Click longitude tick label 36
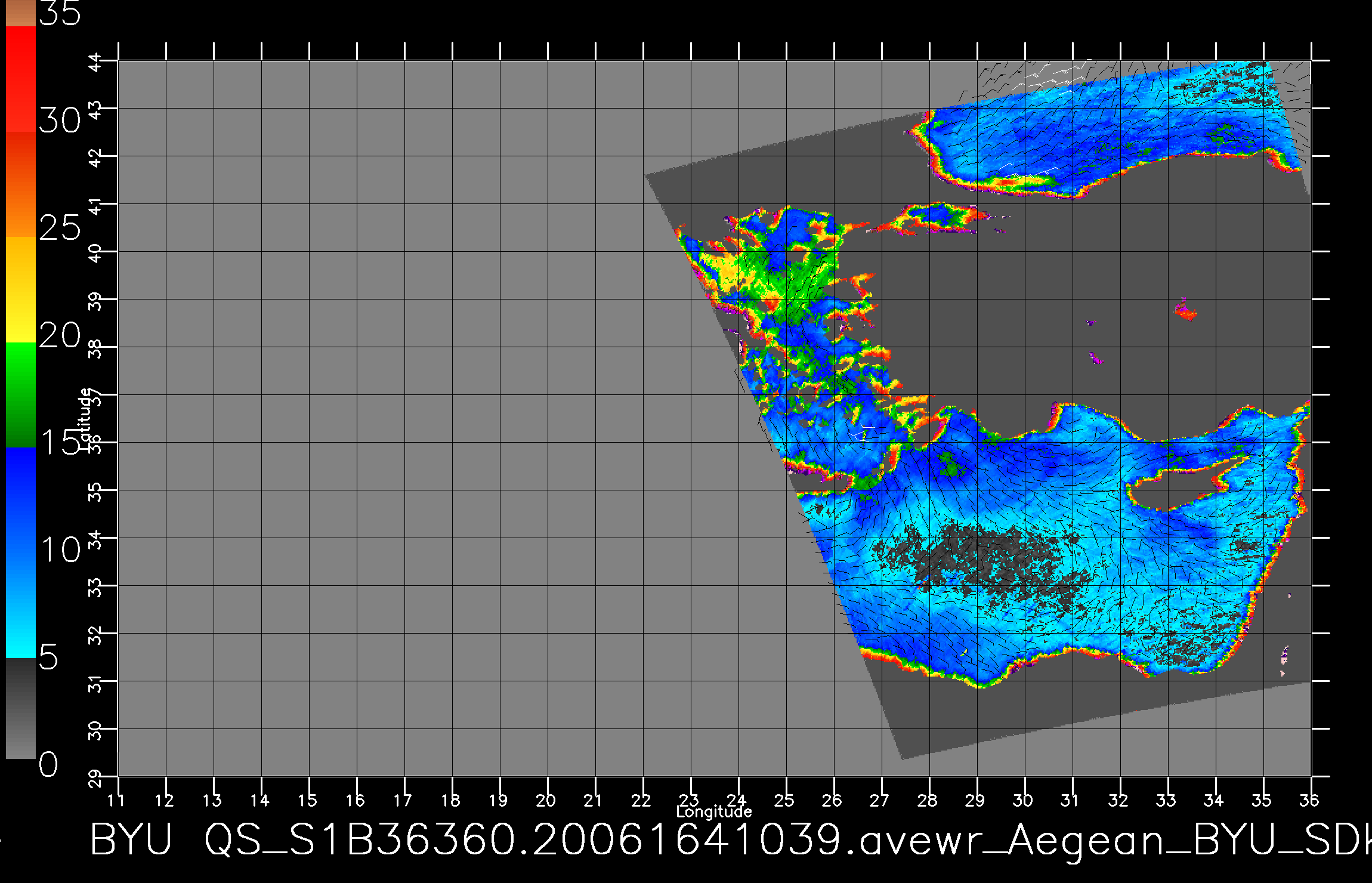The height and width of the screenshot is (883, 1372). [x=1311, y=799]
